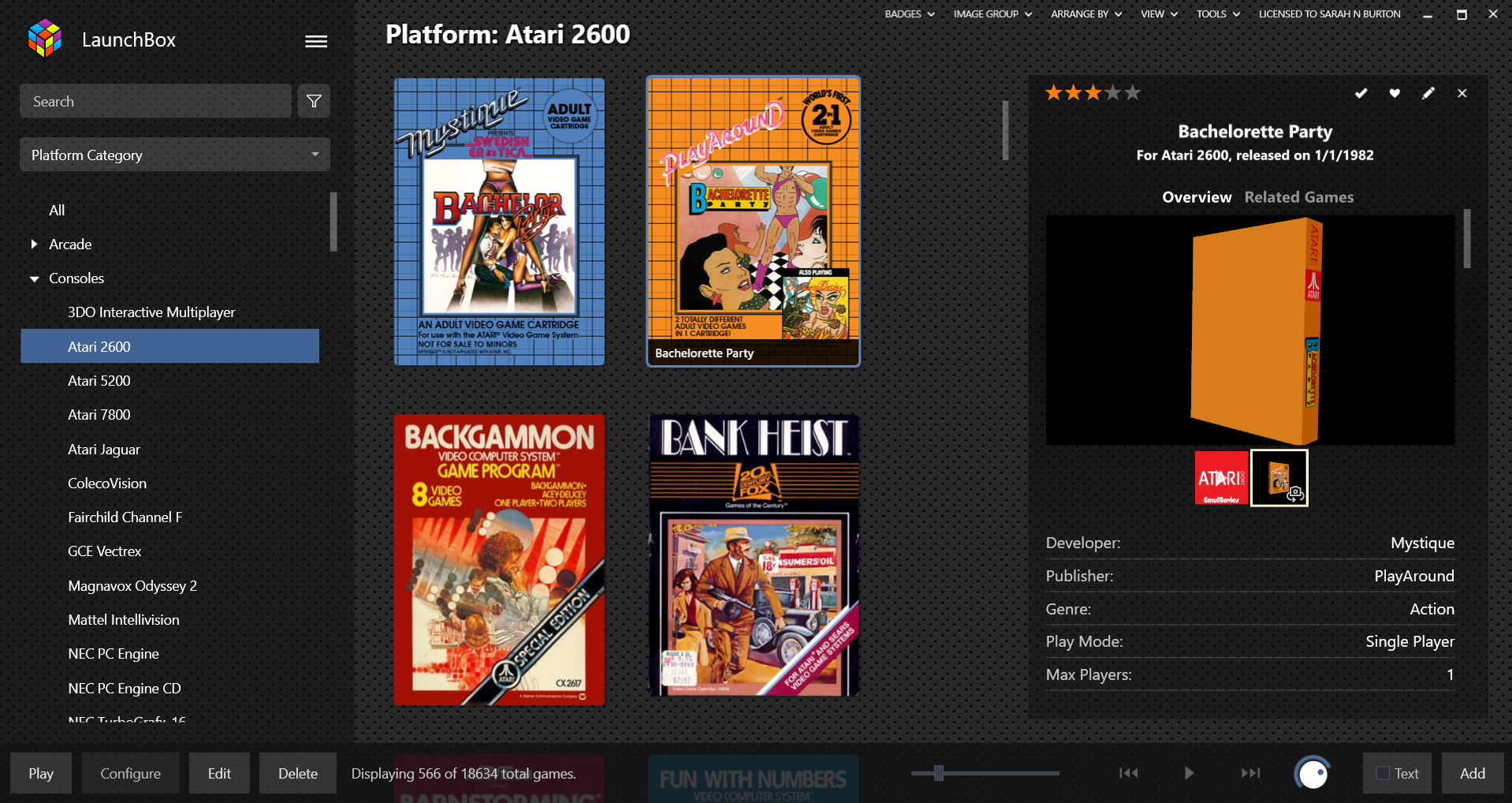The width and height of the screenshot is (1512, 803).
Task: Open the Platform Category dropdown
Action: pos(175,155)
